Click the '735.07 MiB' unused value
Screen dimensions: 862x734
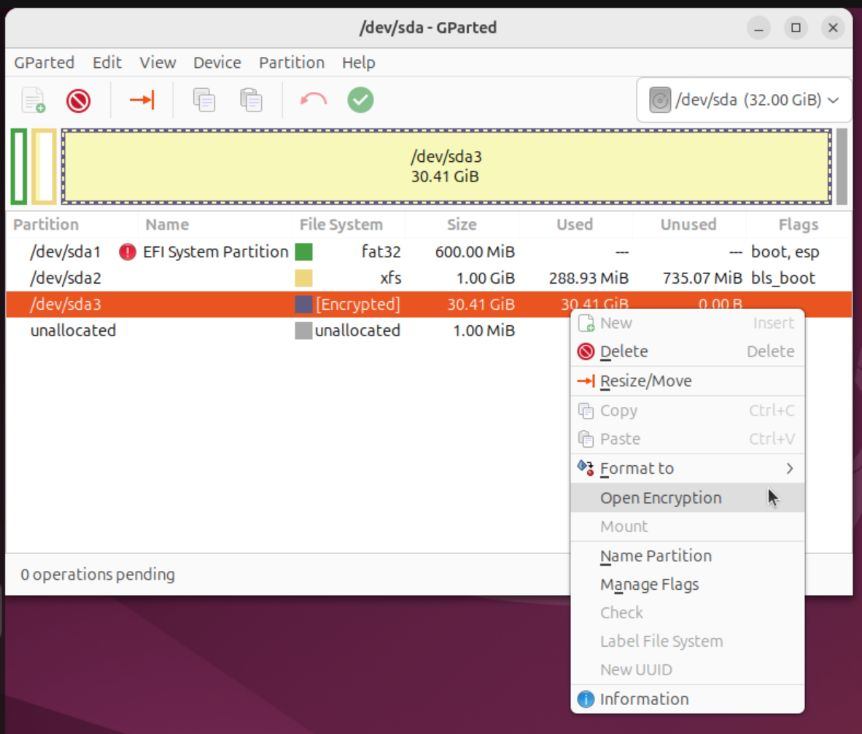702,278
